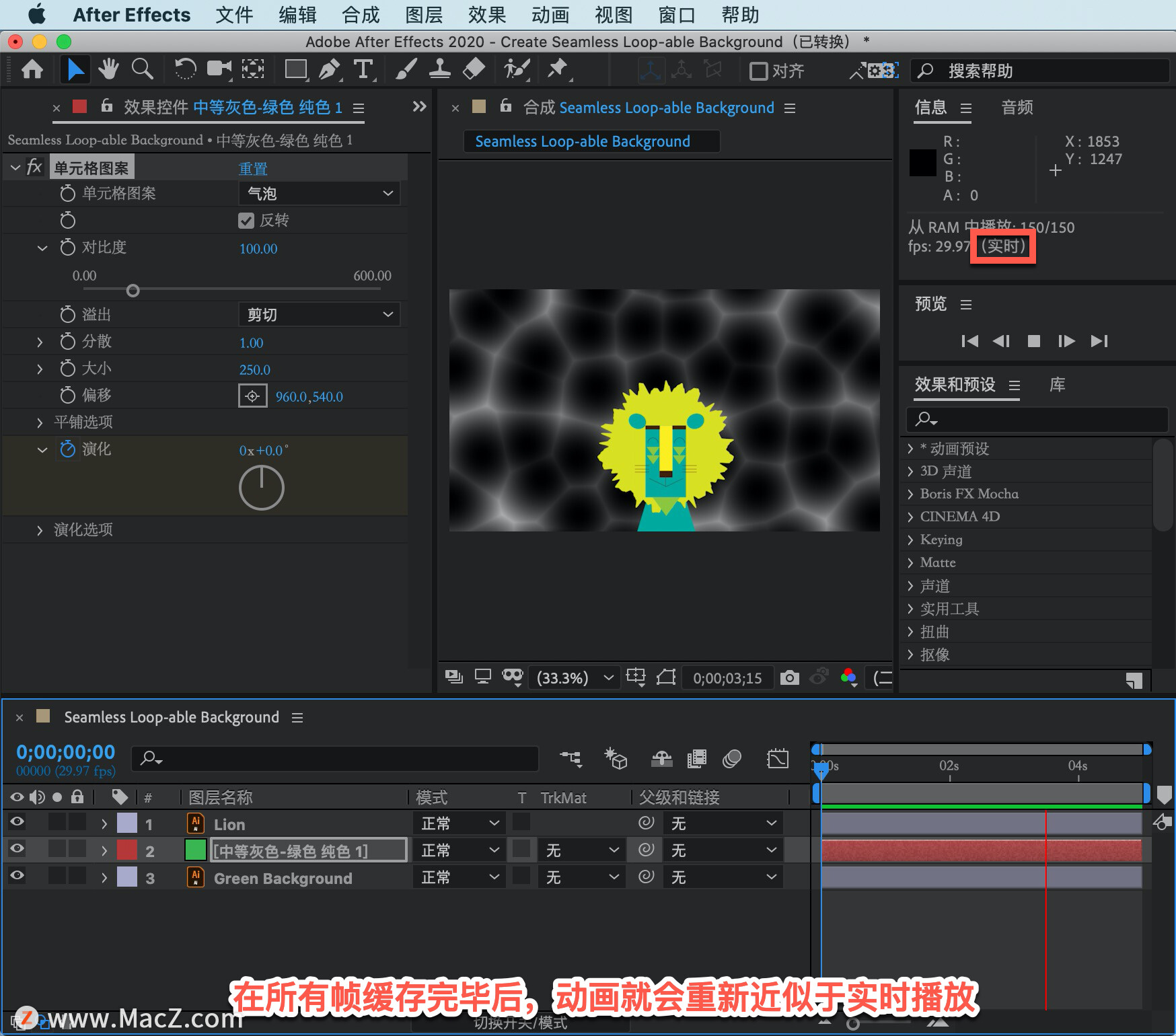Image resolution: width=1176 pixels, height=1036 pixels.
Task: Hide the Green Background layer
Action: [17, 875]
